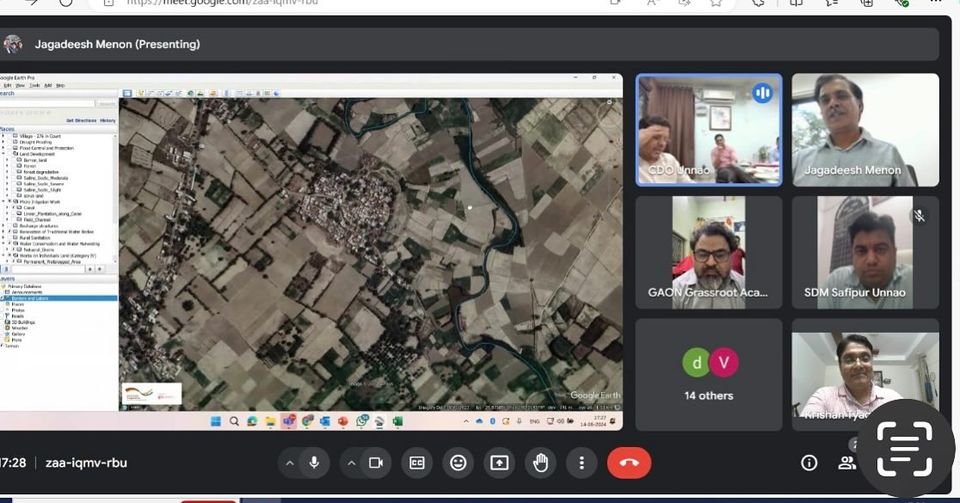This screenshot has height=503, width=960.
Task: Expand the Drought Proofing folder
Action: click(2, 142)
